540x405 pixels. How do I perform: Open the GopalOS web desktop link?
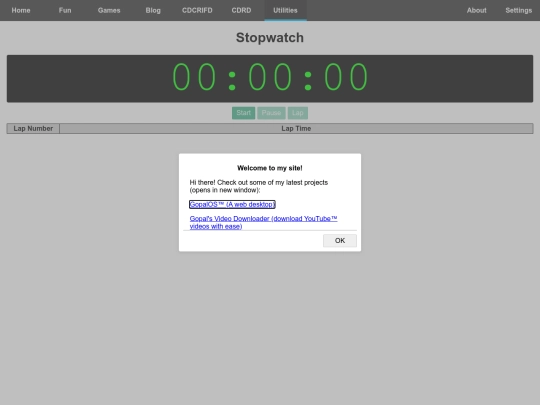(x=232, y=204)
